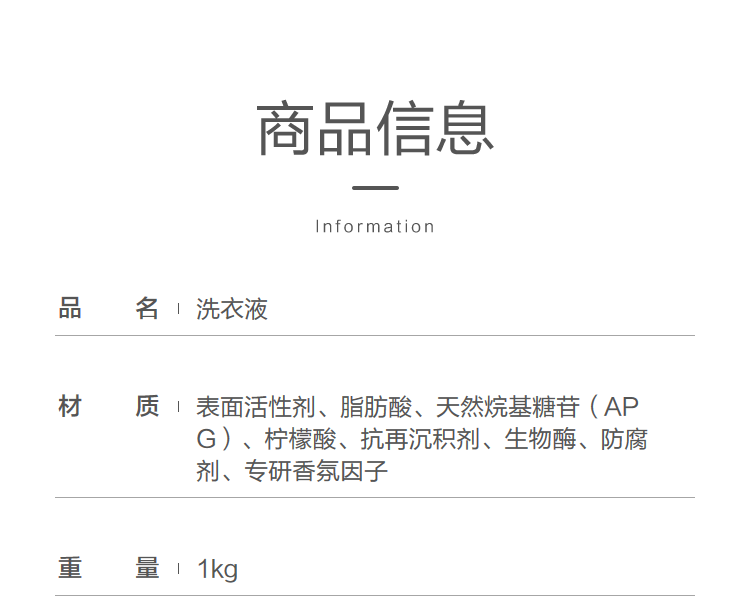Click the vertical divider beside 材质
Viewport: 750px width, 596px height.
click(x=178, y=407)
